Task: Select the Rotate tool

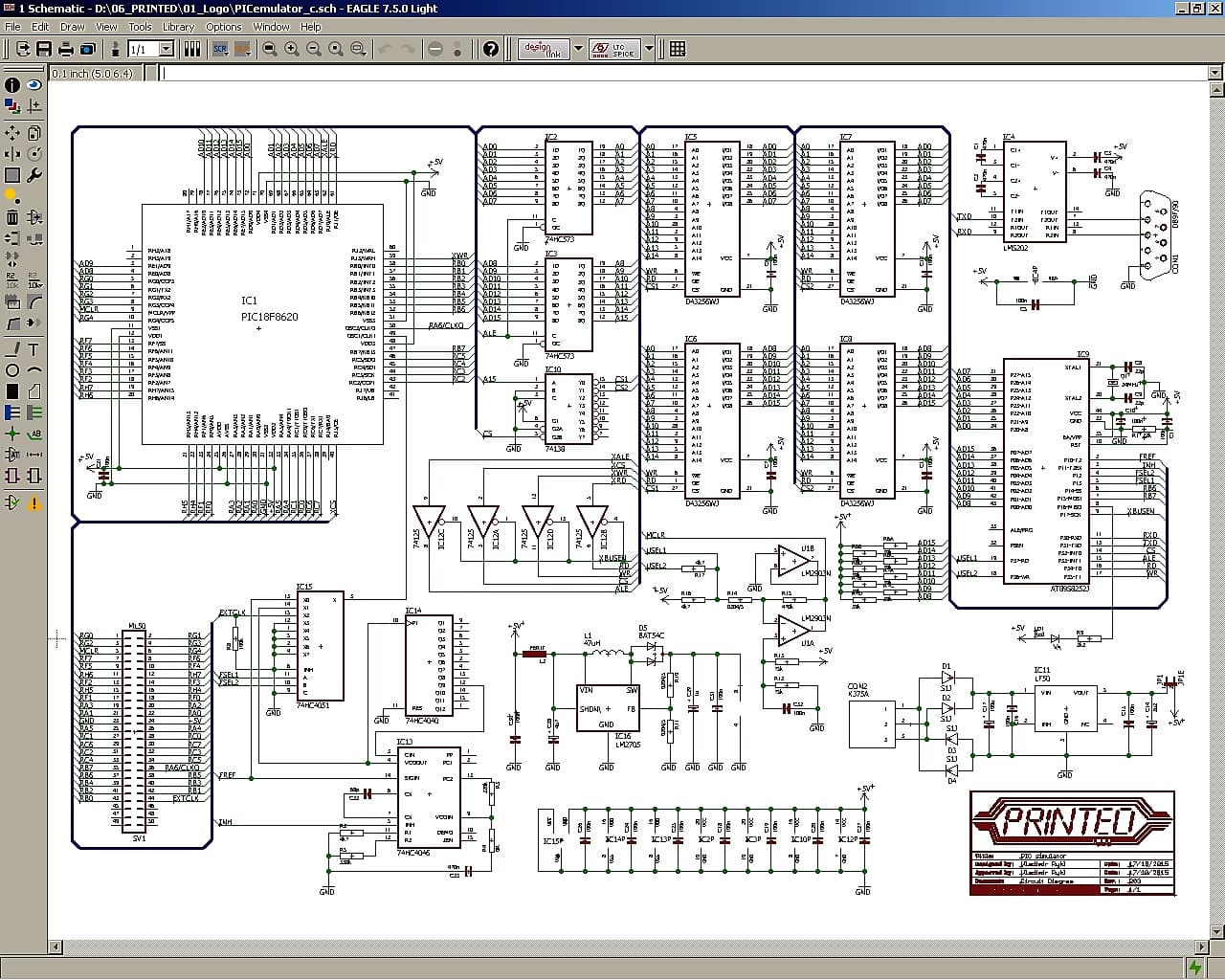Action: (34, 154)
